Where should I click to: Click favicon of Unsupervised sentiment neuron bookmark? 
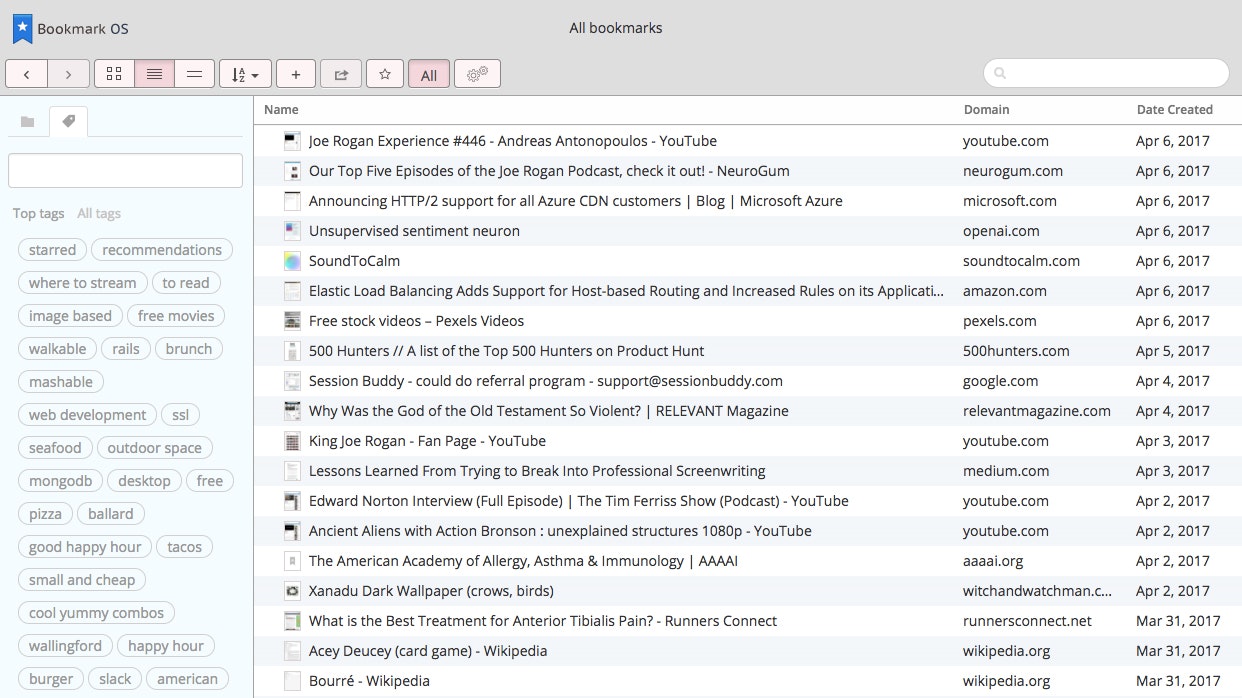click(292, 231)
